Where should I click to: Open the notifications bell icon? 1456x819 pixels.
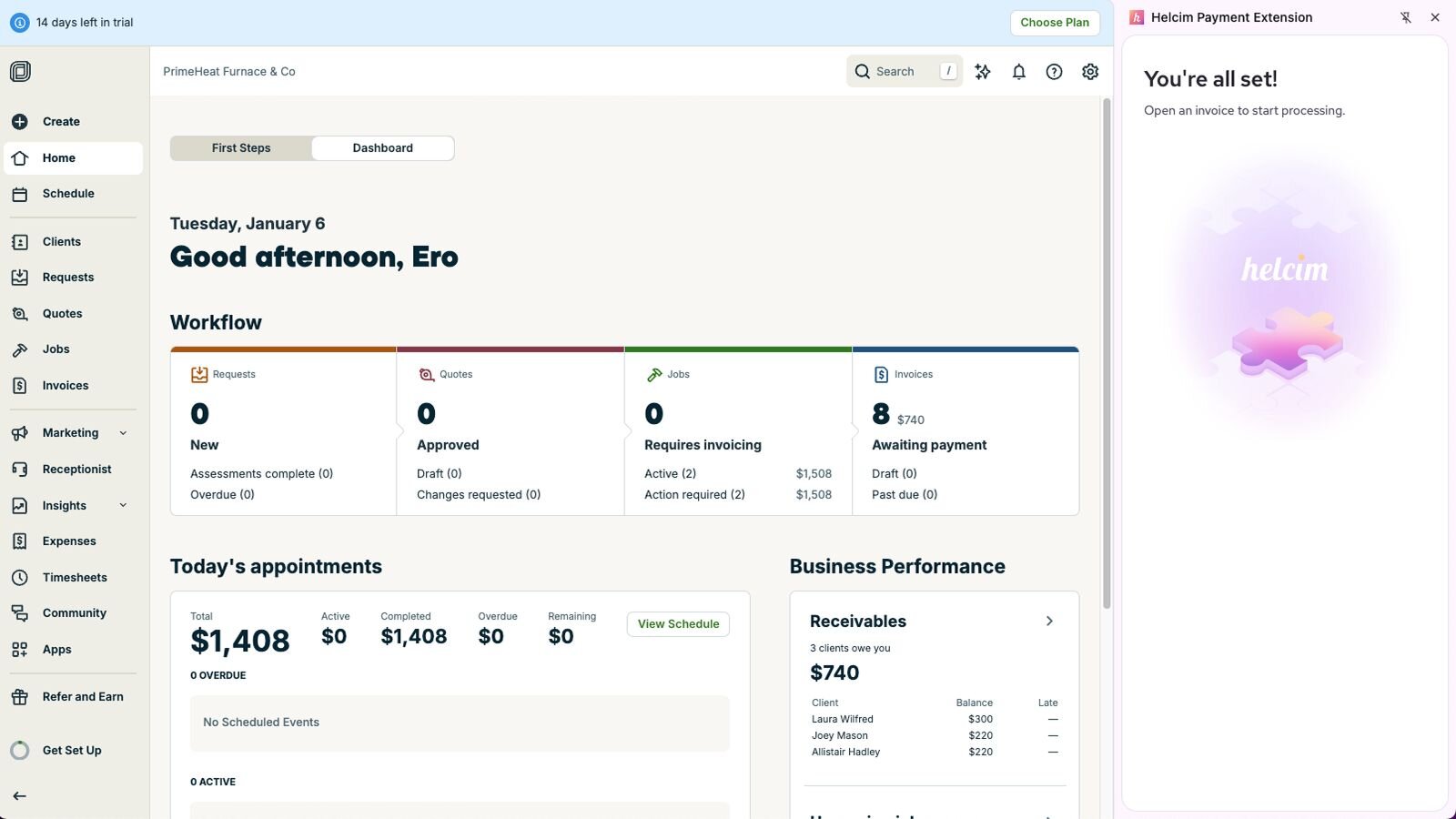tap(1018, 72)
